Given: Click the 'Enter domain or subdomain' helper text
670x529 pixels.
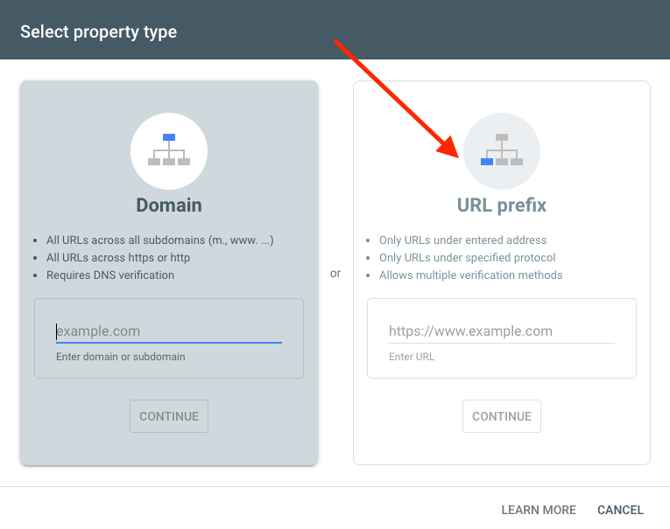Looking at the screenshot, I should coord(120,356).
